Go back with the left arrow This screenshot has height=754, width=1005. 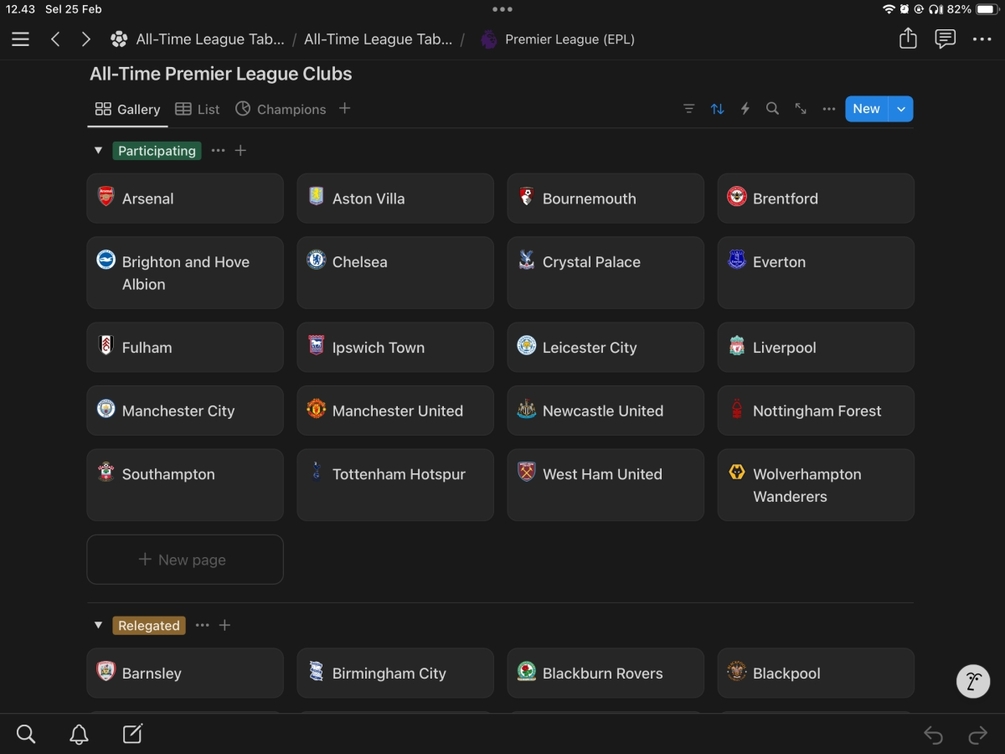point(56,39)
